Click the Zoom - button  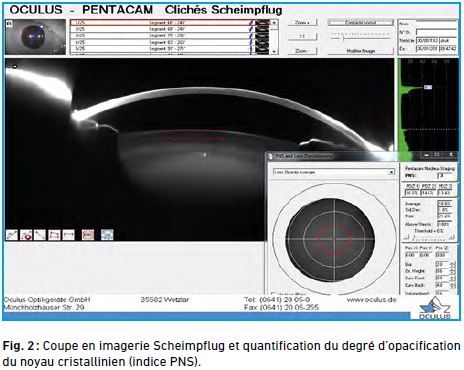[x=302, y=51]
